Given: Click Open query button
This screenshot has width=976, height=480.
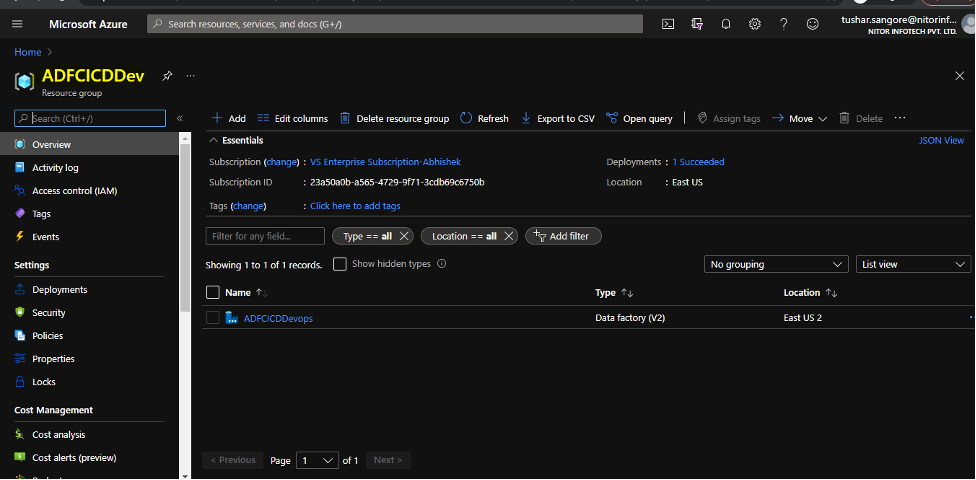Looking at the screenshot, I should coord(639,118).
